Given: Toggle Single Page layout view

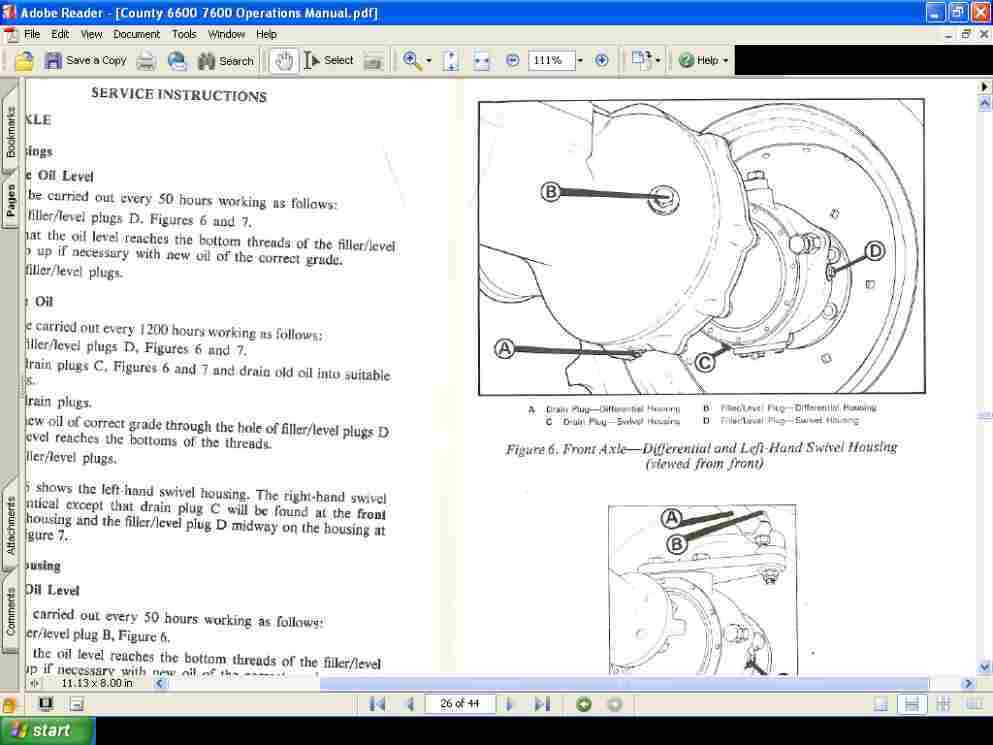Looking at the screenshot, I should coord(881,704).
